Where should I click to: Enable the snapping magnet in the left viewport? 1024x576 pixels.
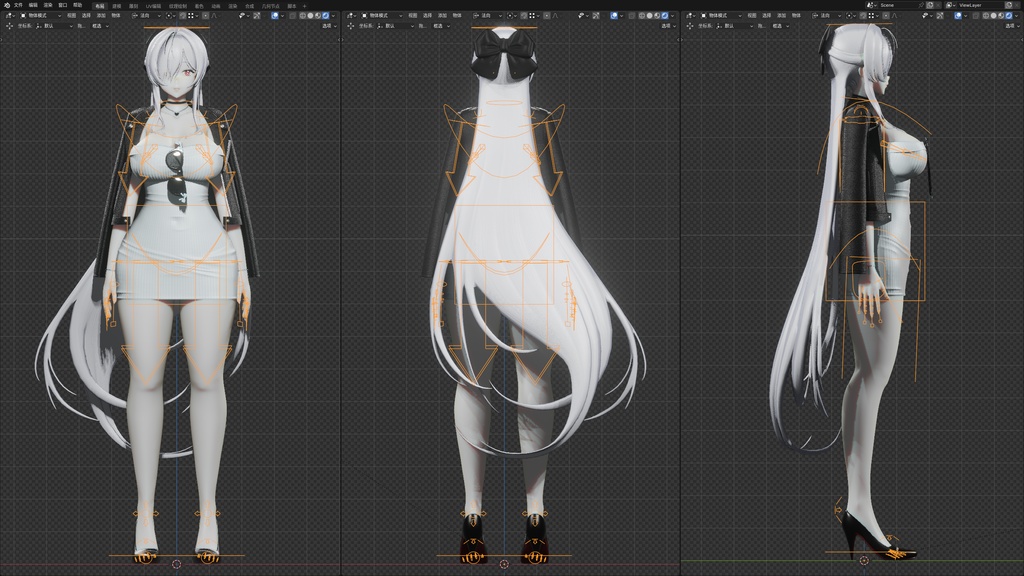pos(183,16)
